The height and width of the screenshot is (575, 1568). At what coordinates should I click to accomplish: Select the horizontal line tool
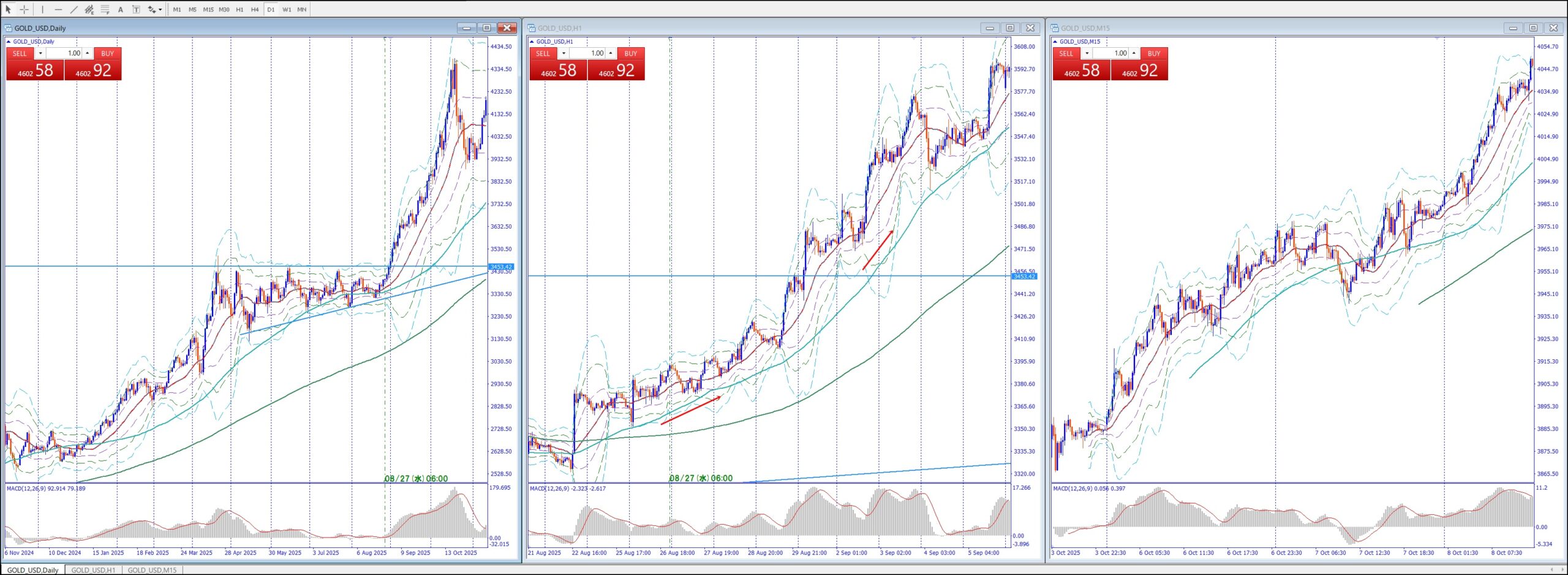coord(58,9)
